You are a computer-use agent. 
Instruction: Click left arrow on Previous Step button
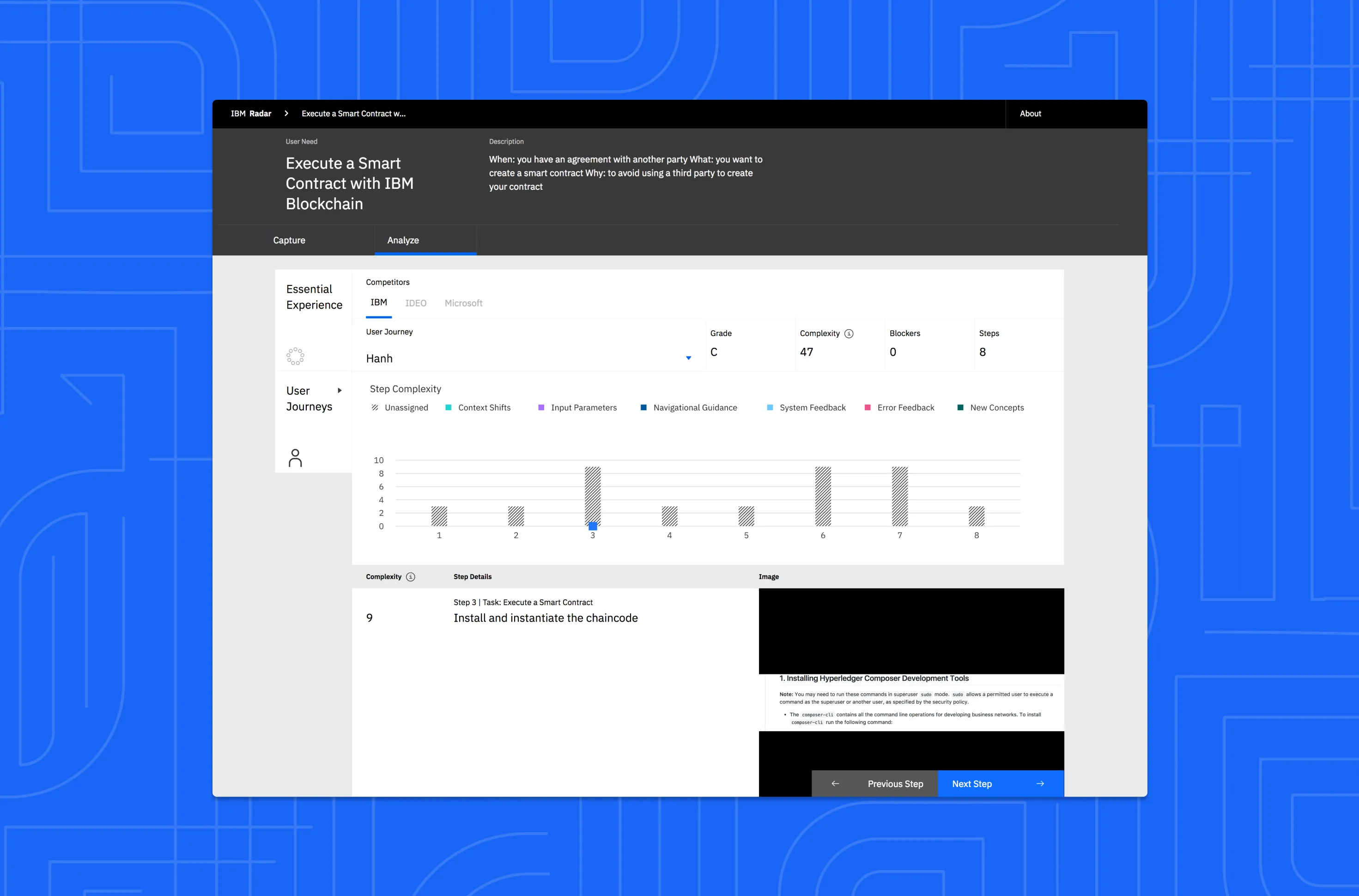coord(835,784)
